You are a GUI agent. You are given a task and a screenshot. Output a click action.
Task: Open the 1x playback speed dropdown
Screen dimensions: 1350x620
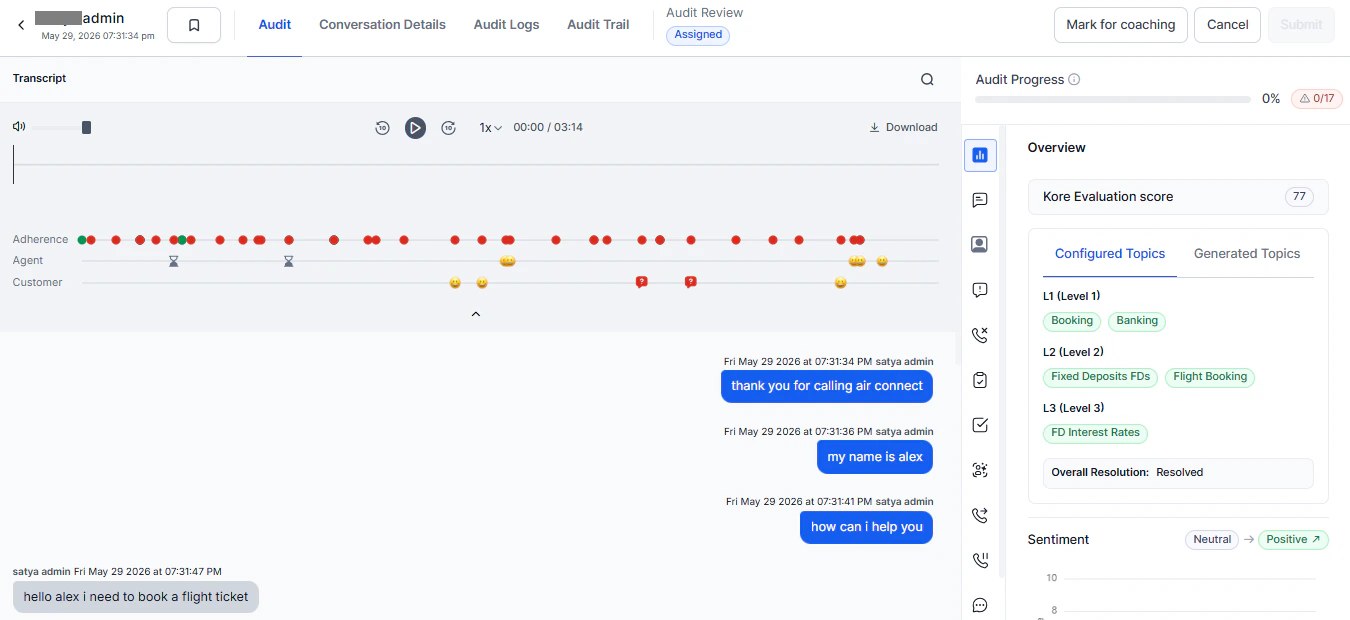coord(490,128)
